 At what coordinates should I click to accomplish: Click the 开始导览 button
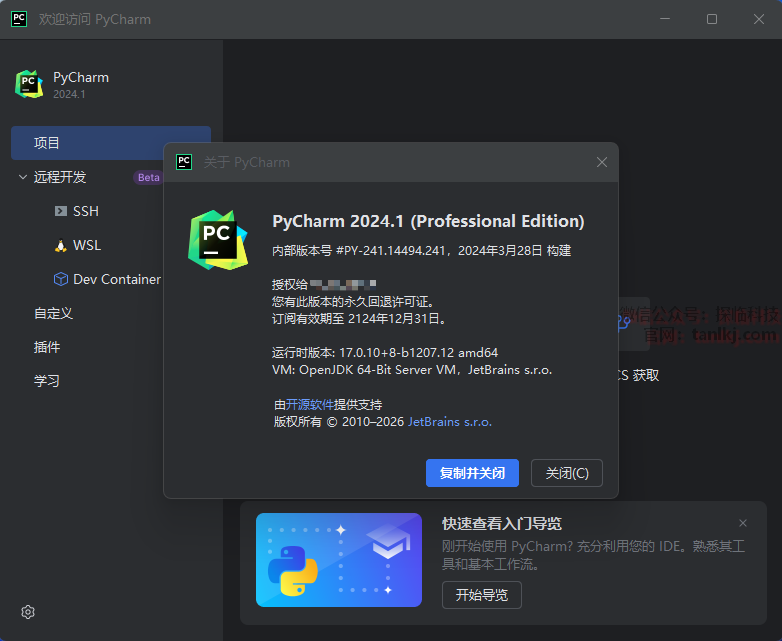pos(481,595)
